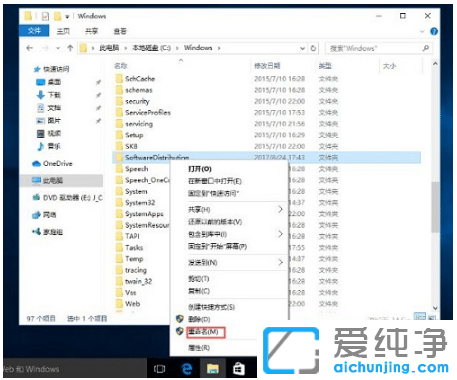Click the Properties icon in title bar

[45, 16]
